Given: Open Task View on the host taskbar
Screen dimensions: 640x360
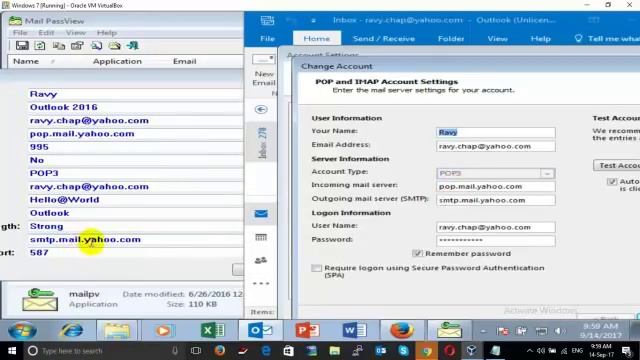Looking at the screenshot, I should coord(196,351).
